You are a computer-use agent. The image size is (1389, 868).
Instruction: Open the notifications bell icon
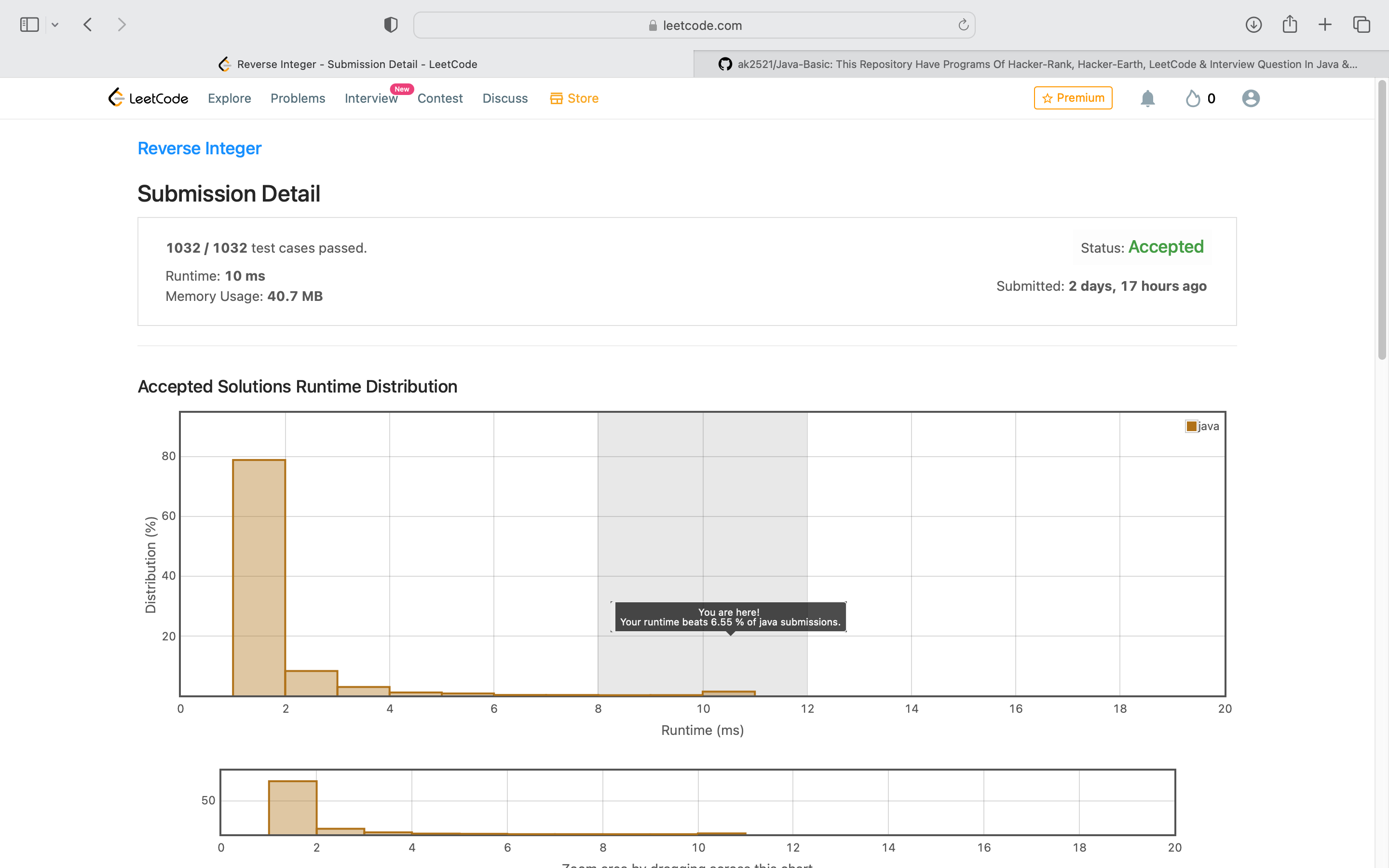pos(1147,98)
